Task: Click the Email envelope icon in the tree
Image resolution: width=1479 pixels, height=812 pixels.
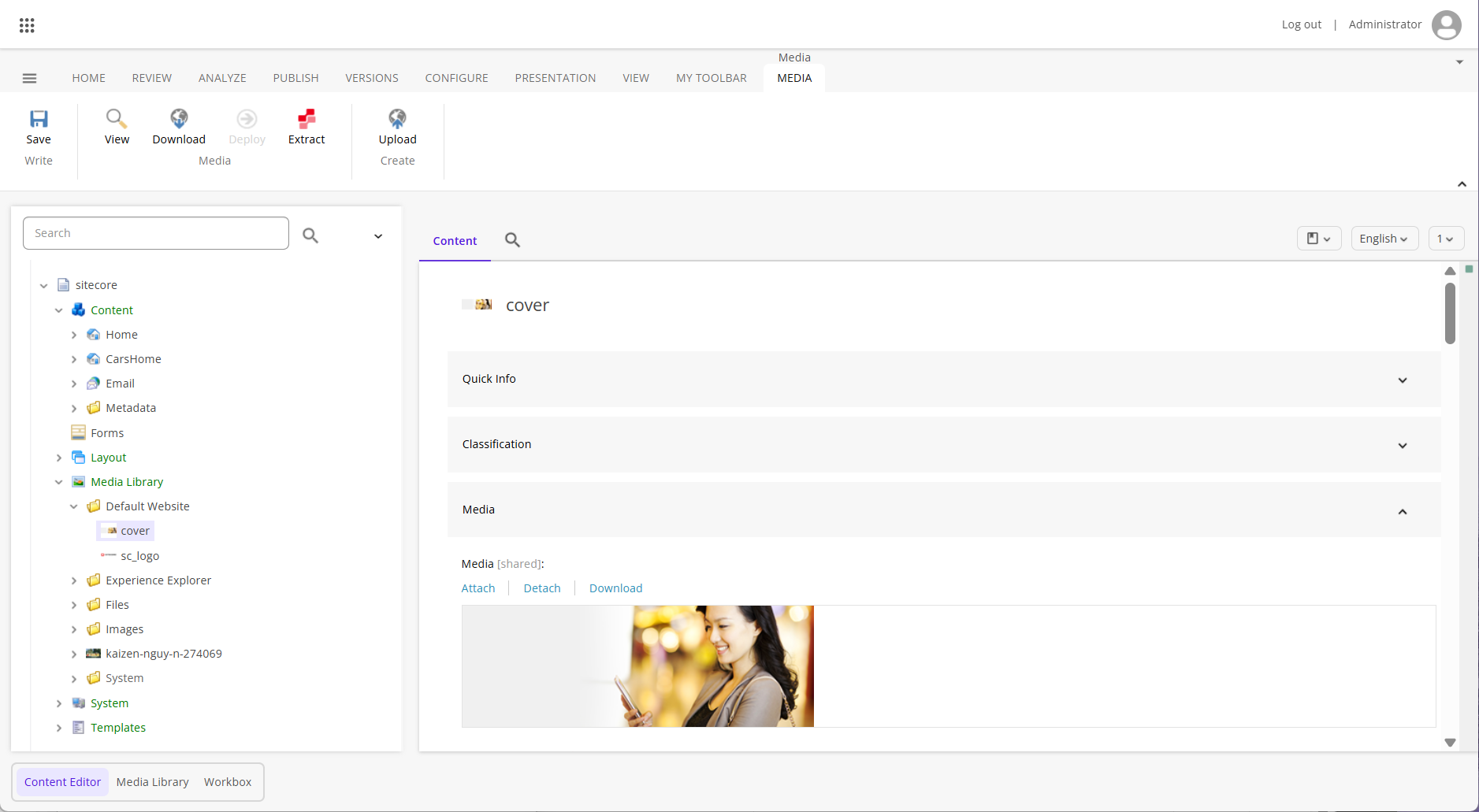Action: coord(94,384)
